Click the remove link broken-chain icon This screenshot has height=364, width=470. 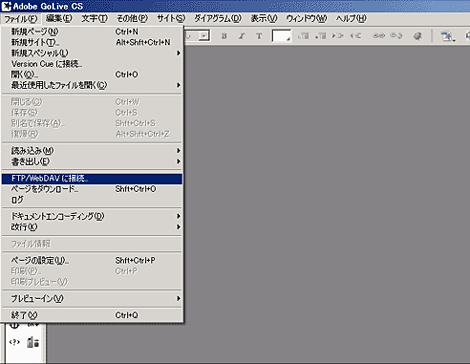[396, 35]
